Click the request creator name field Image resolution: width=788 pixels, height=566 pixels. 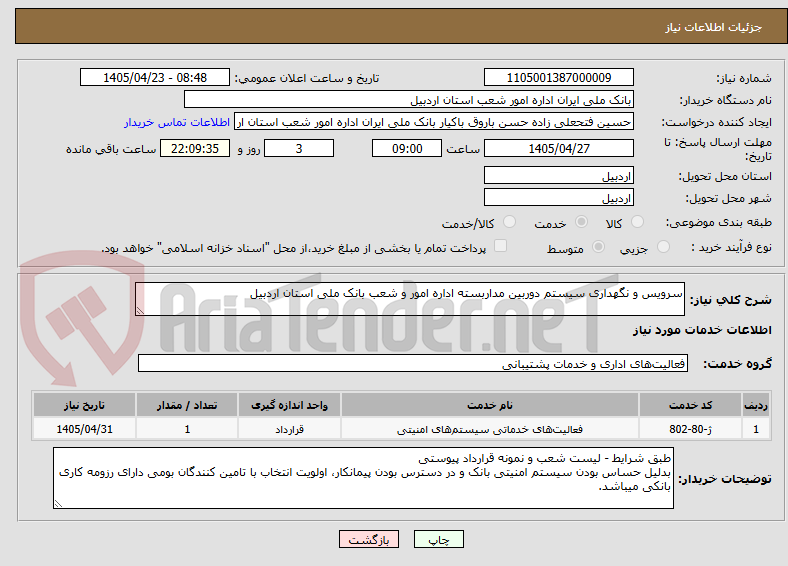click(434, 122)
